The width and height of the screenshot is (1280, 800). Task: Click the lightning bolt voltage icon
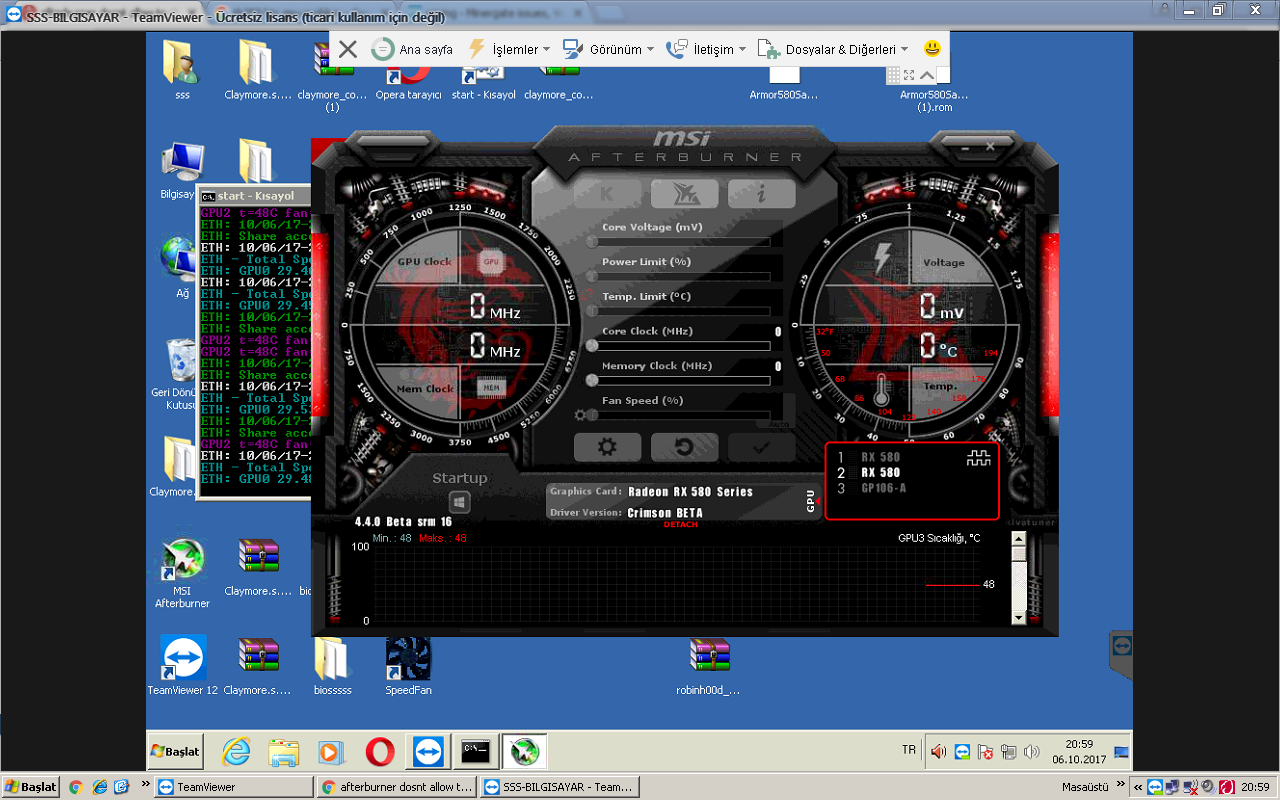883,258
